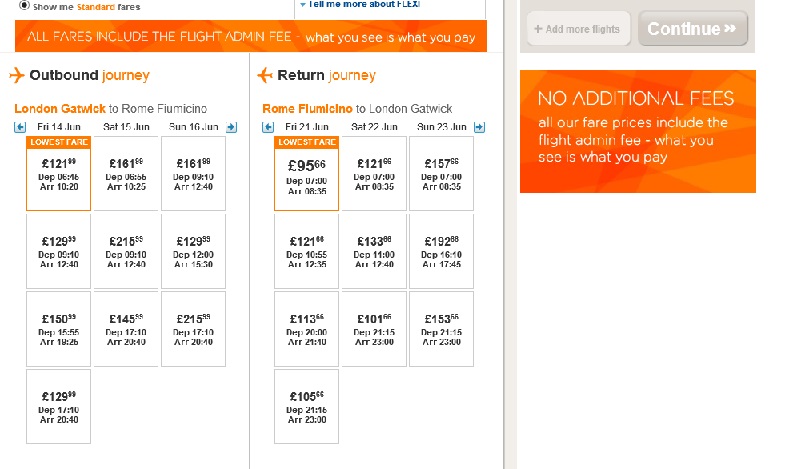Choose £101 return fare on Saturday

374,328
